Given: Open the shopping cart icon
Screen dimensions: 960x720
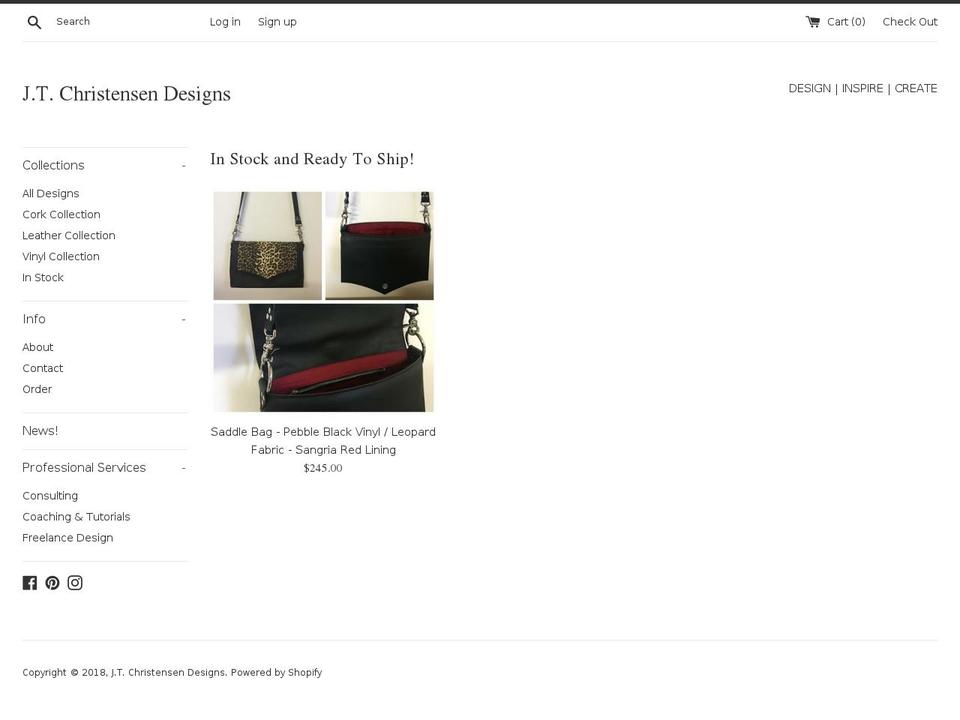Looking at the screenshot, I should coord(812,22).
